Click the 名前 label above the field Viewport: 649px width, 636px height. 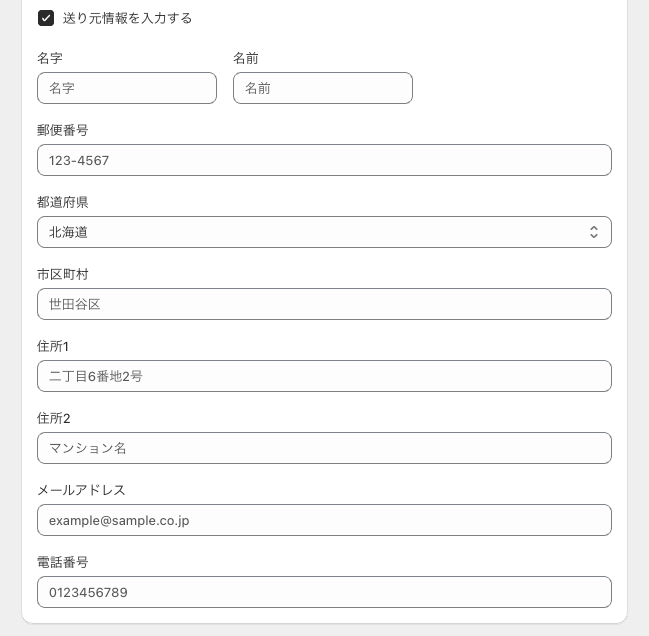tap(246, 58)
